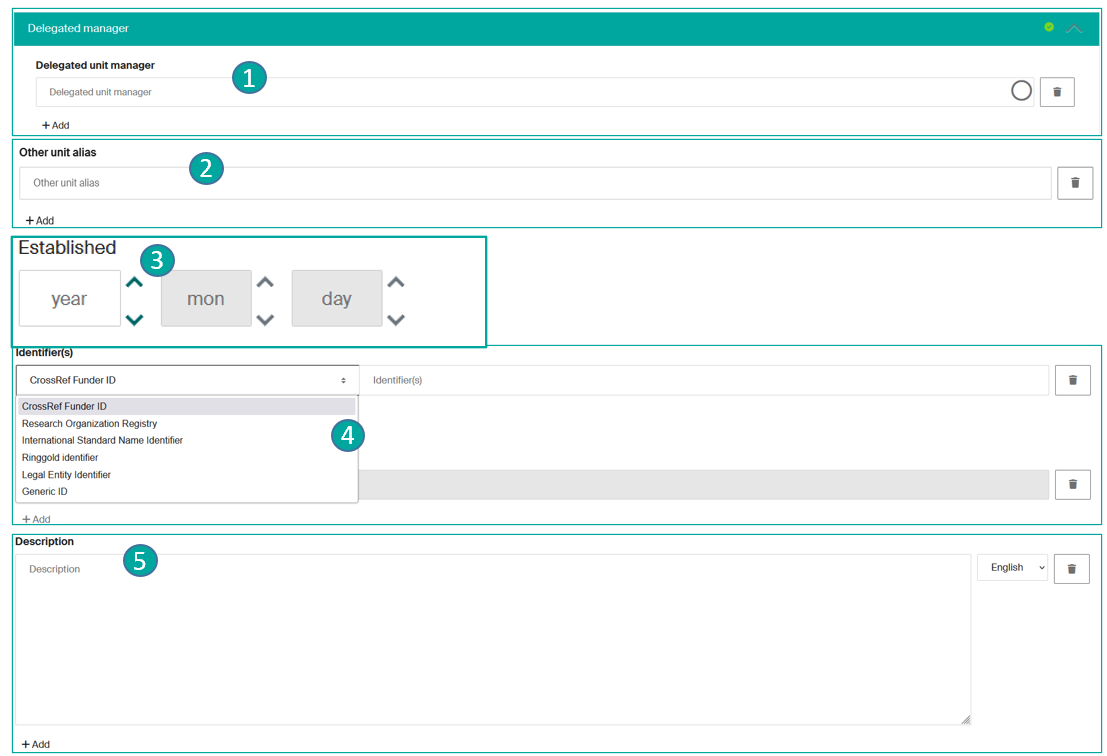The height and width of the screenshot is (756, 1107).
Task: Decrement the established day
Action: (396, 320)
